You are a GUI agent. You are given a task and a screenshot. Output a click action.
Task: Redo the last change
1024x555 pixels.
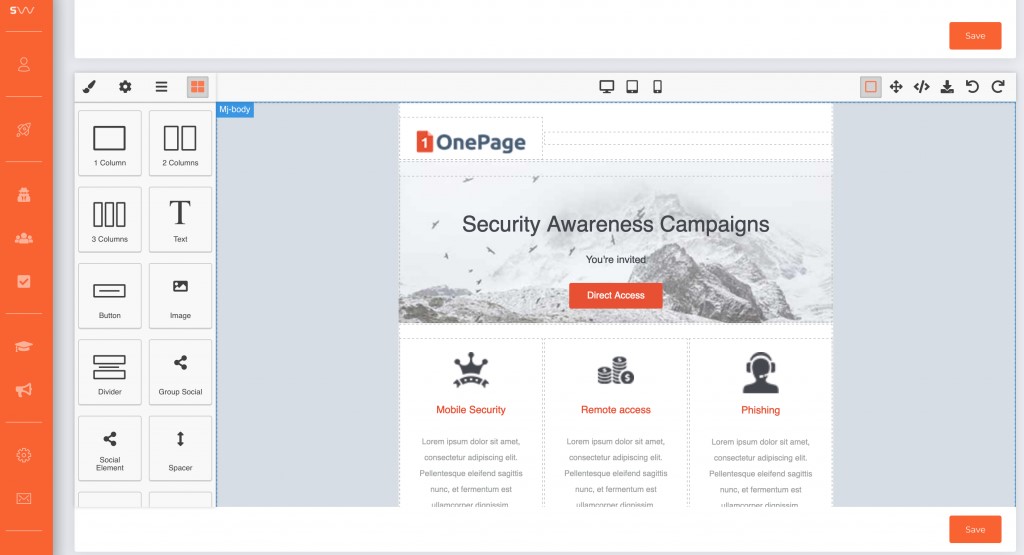point(998,87)
